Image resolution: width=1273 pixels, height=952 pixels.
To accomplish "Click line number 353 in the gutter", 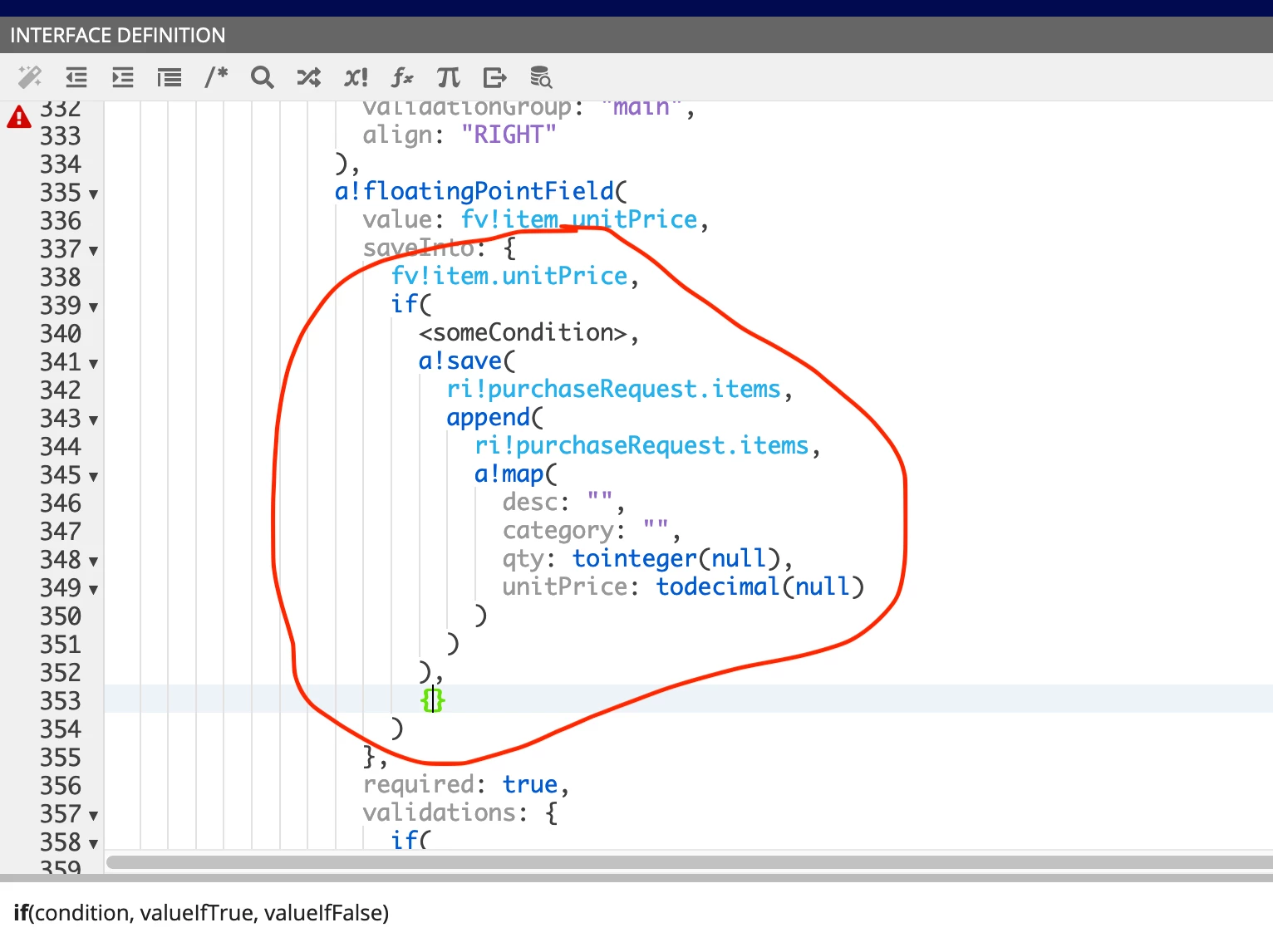I will (x=61, y=701).
